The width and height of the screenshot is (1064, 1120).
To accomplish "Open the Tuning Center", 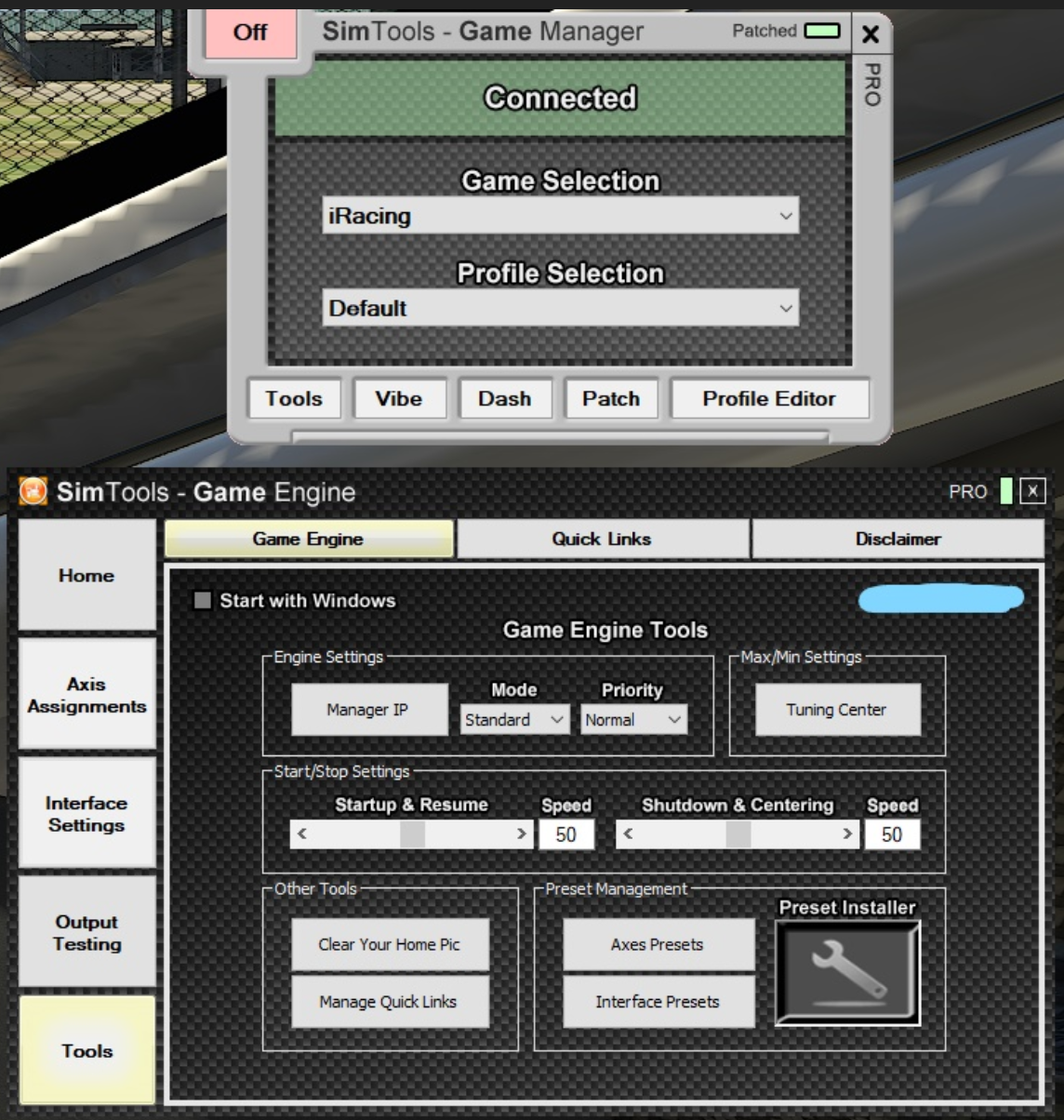I will [837, 710].
